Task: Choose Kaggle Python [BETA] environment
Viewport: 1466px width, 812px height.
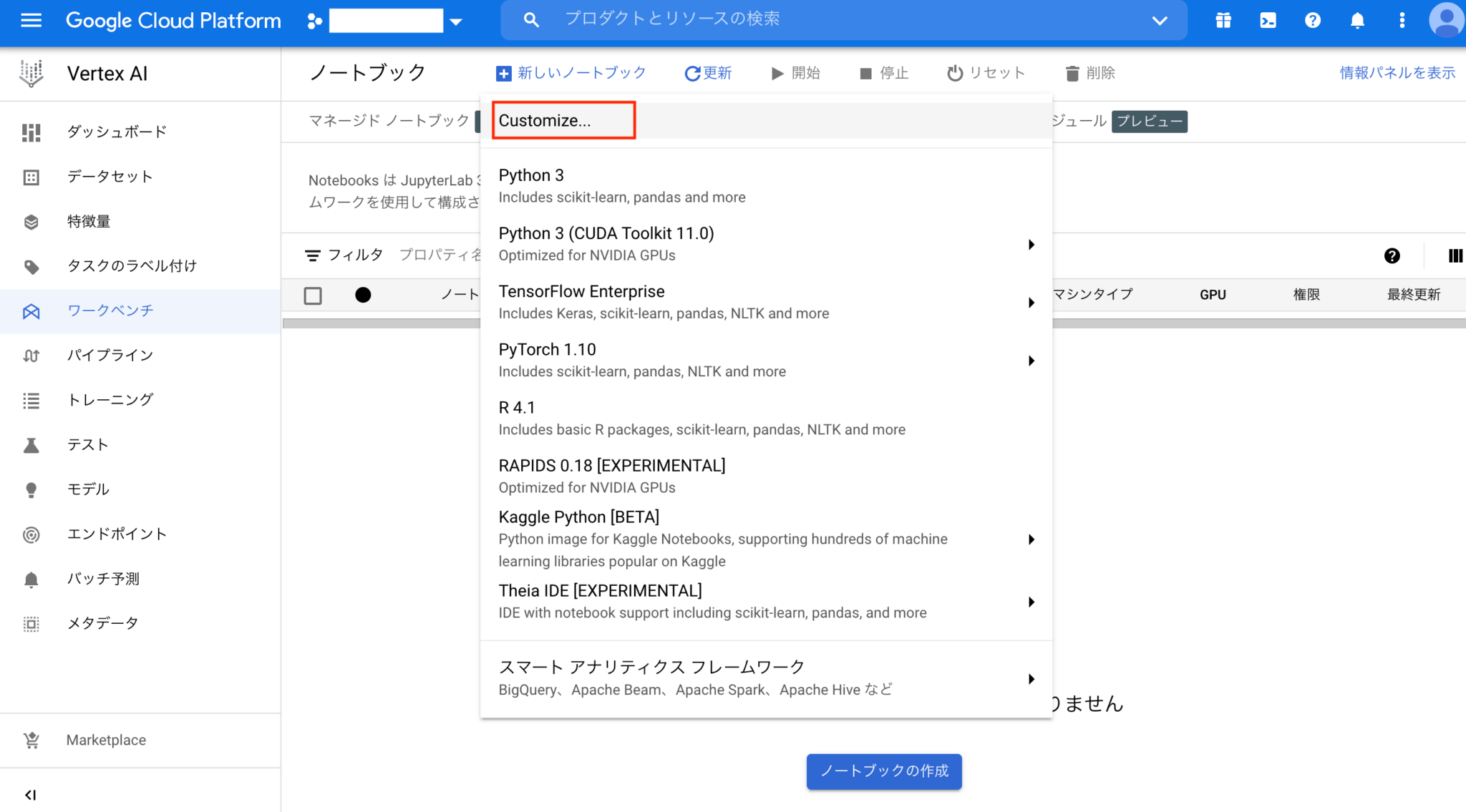Action: 579,517
